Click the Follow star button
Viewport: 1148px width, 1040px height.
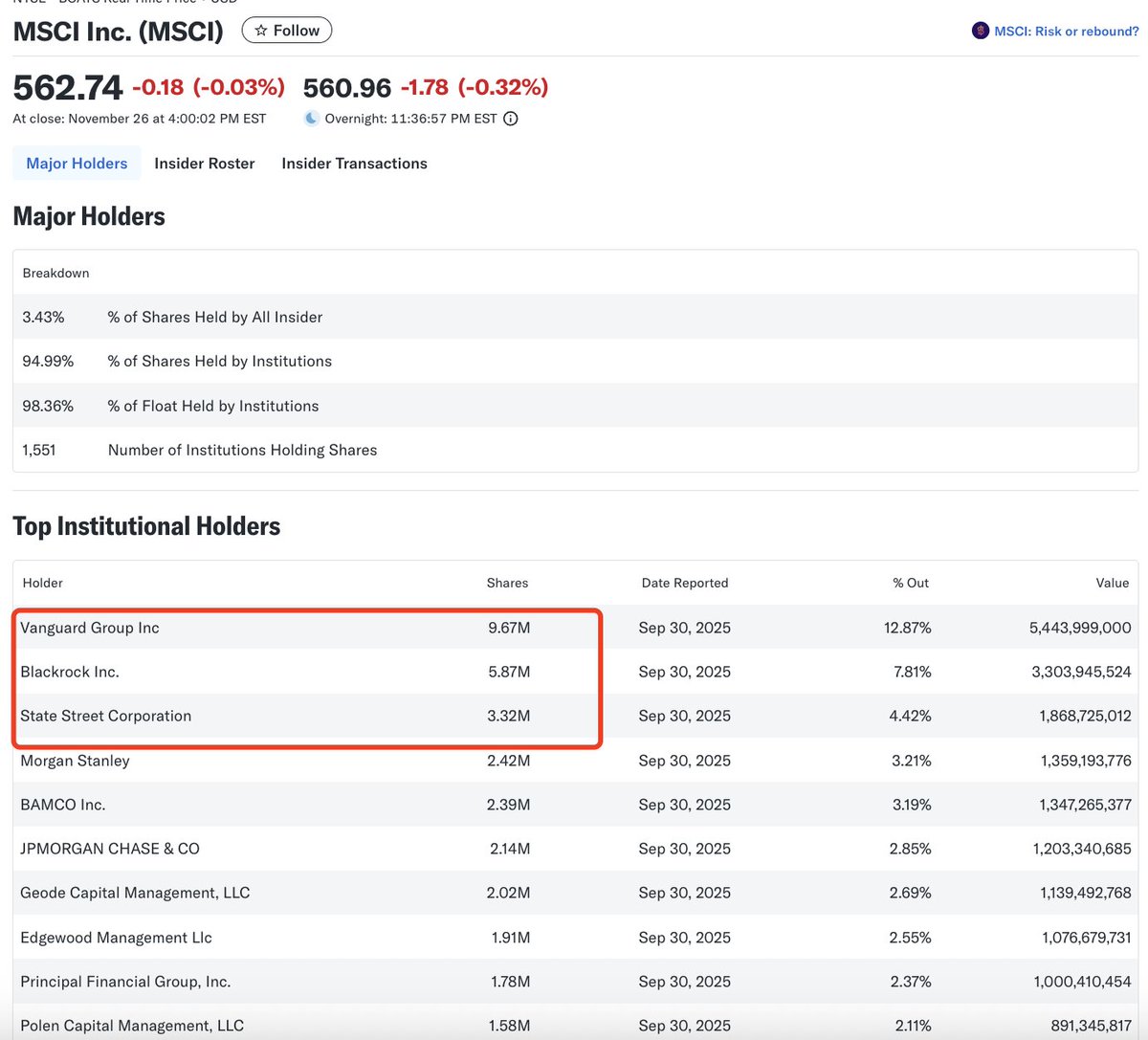287,31
